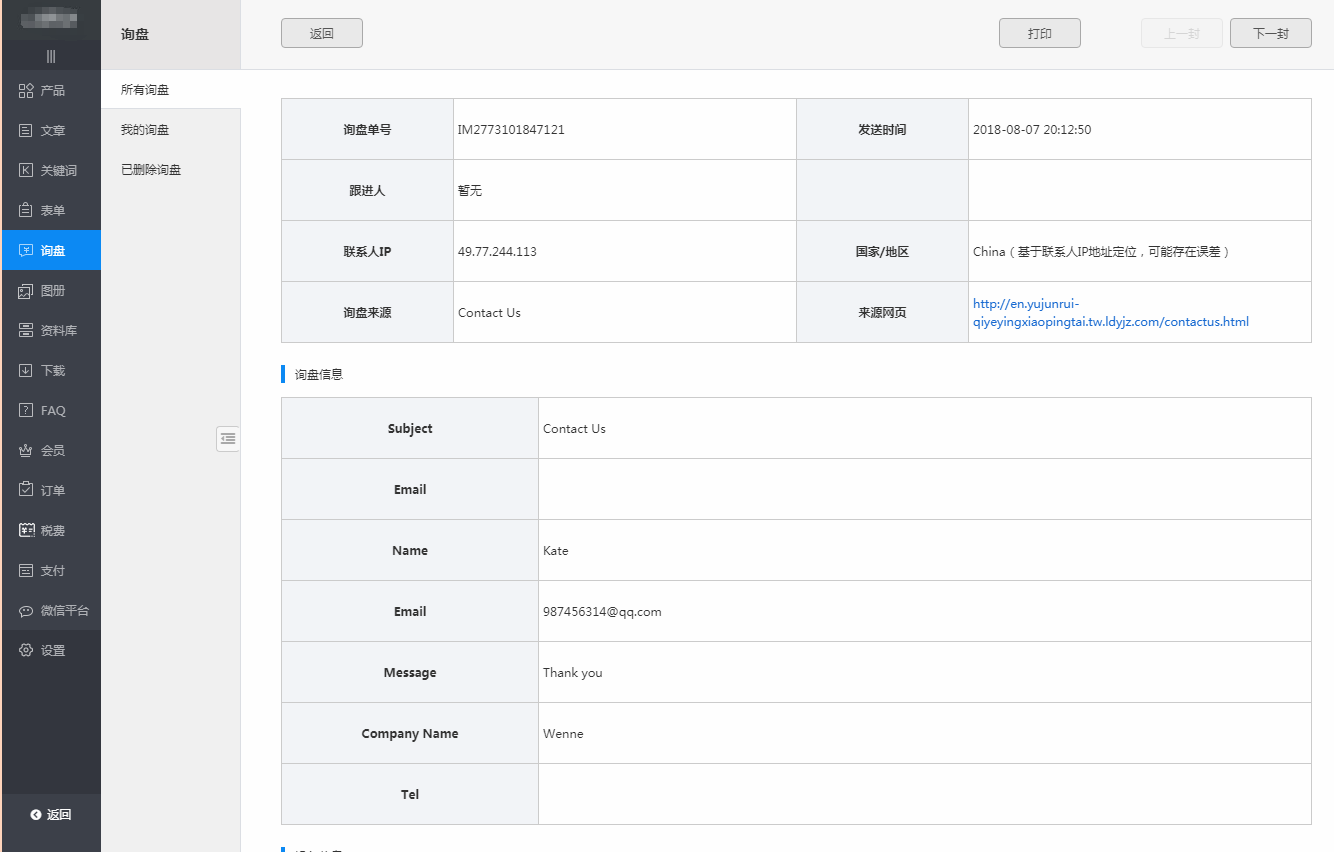Open the Articles (文章) sidebar icon
The image size is (1334, 852).
pyautogui.click(x=27, y=131)
